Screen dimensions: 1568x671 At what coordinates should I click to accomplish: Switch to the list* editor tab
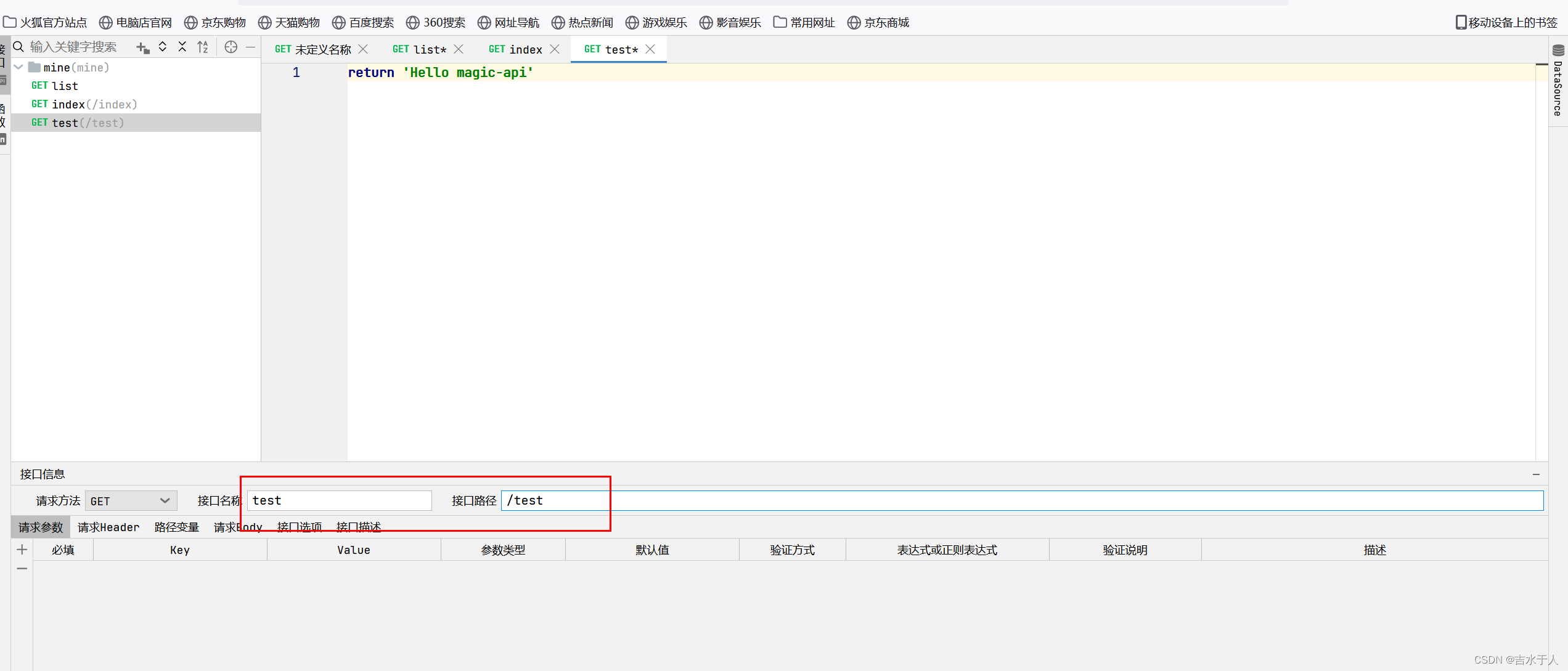[419, 49]
